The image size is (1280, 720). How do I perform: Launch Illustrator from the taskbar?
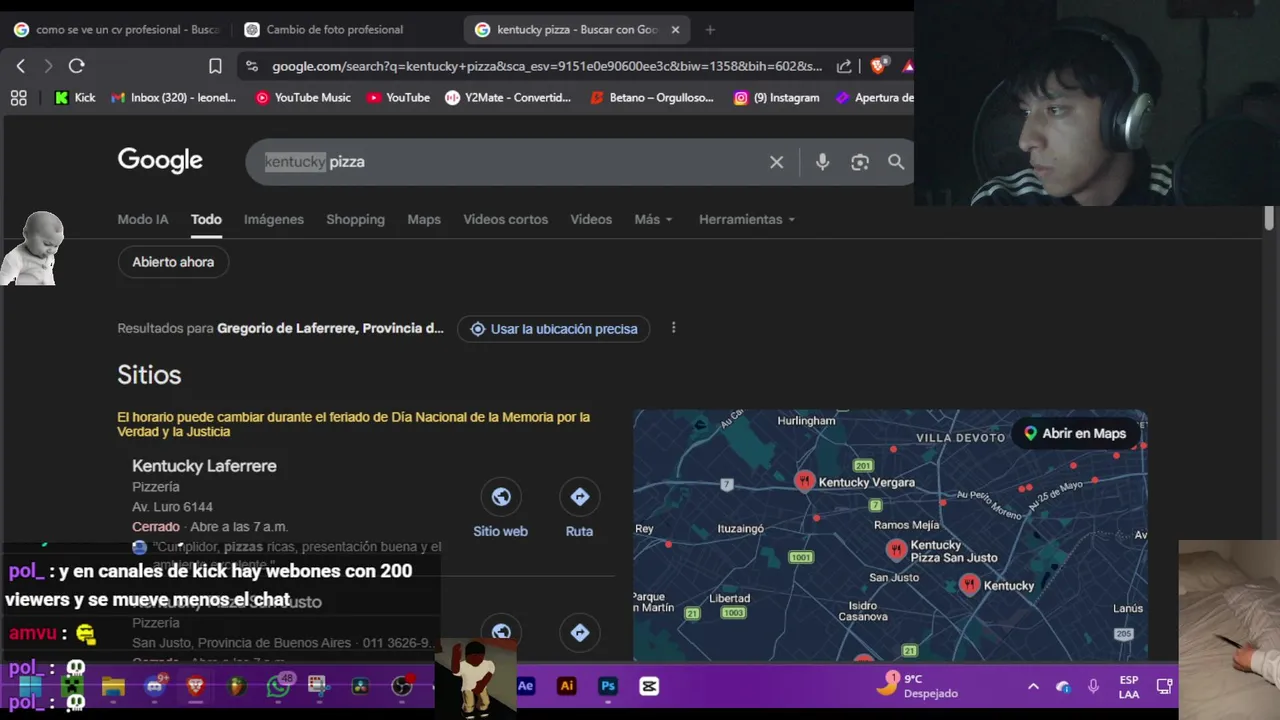point(567,686)
